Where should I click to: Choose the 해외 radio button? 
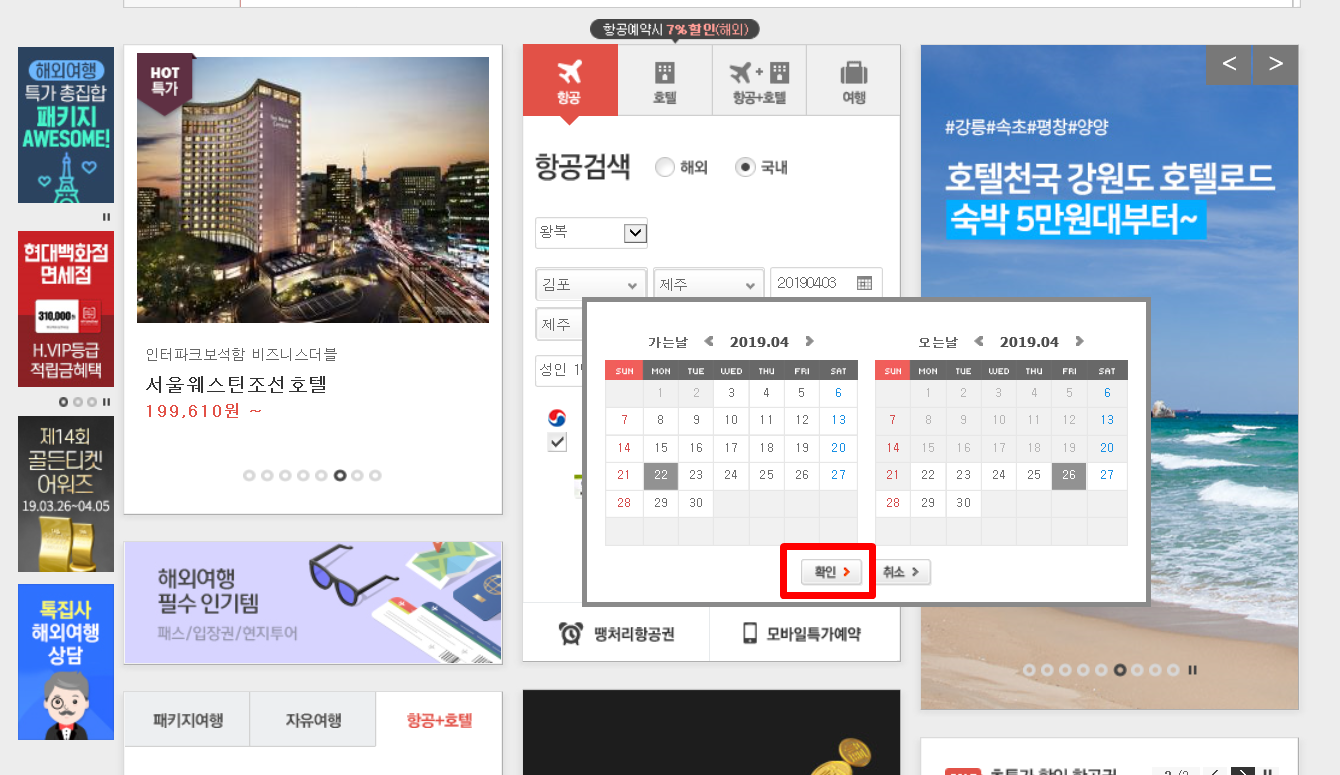(664, 168)
